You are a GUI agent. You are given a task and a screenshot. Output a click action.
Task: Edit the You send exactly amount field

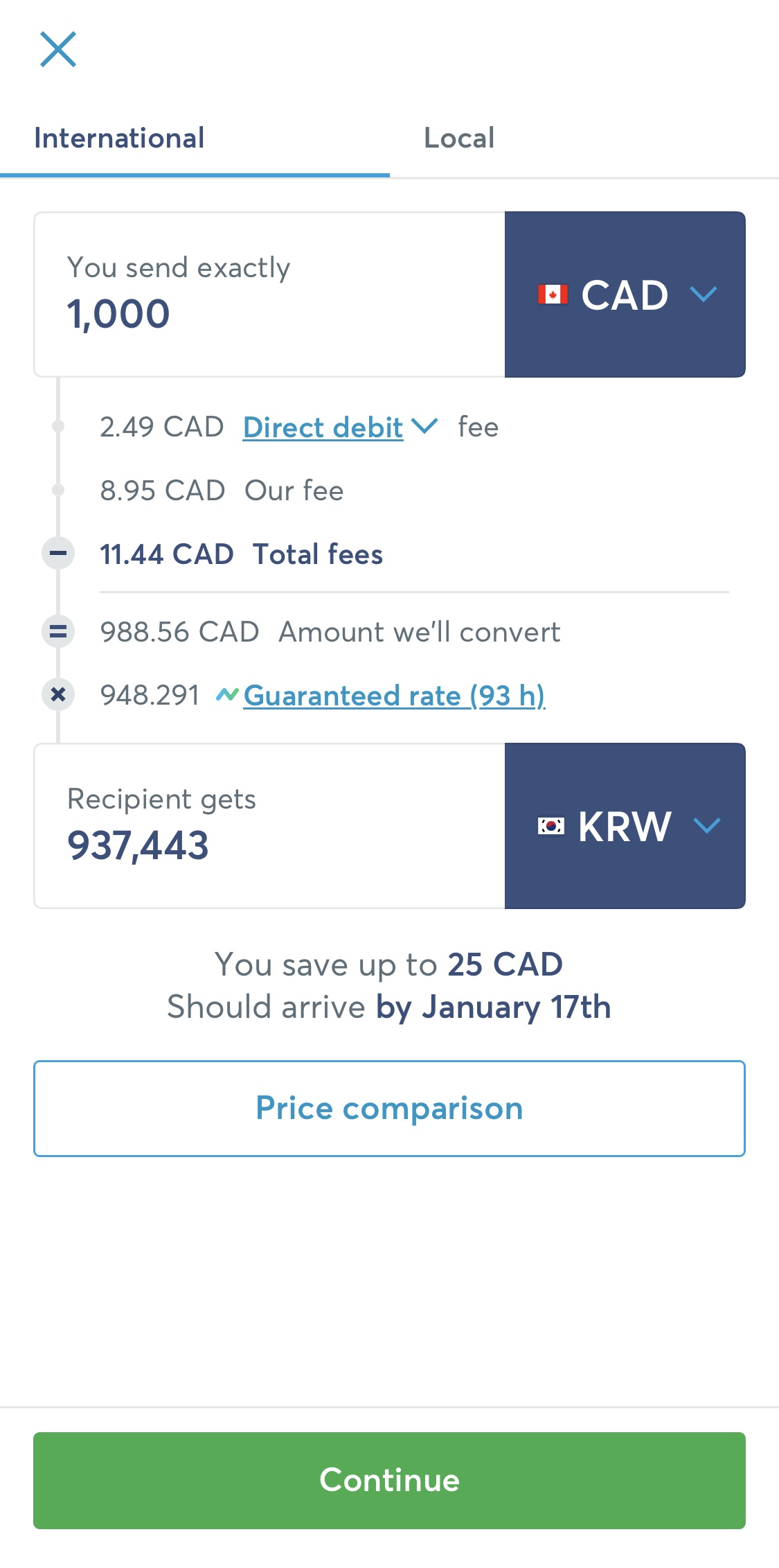[x=269, y=294]
